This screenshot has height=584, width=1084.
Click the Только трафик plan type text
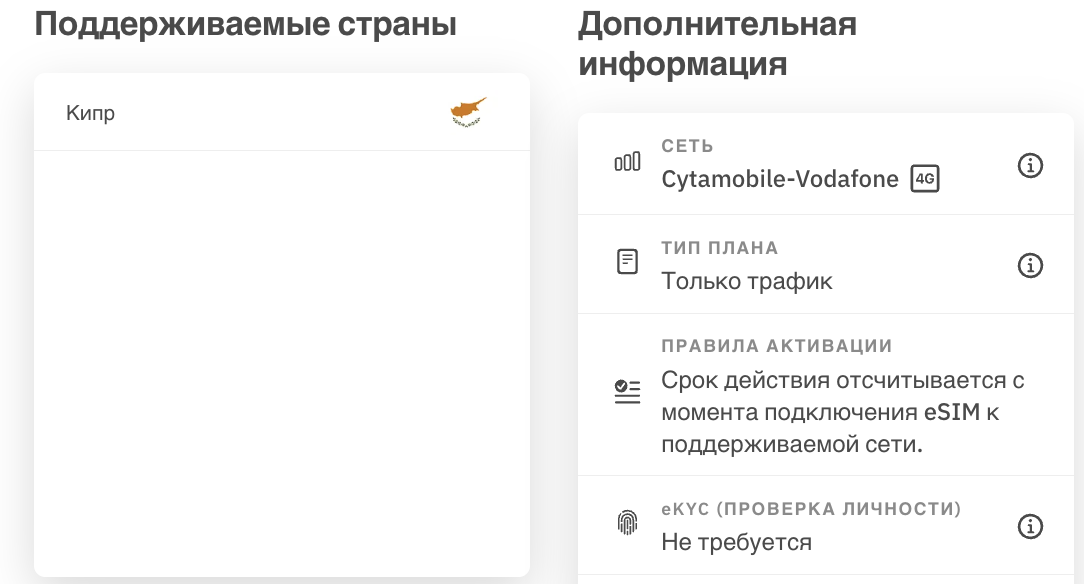[x=747, y=281]
